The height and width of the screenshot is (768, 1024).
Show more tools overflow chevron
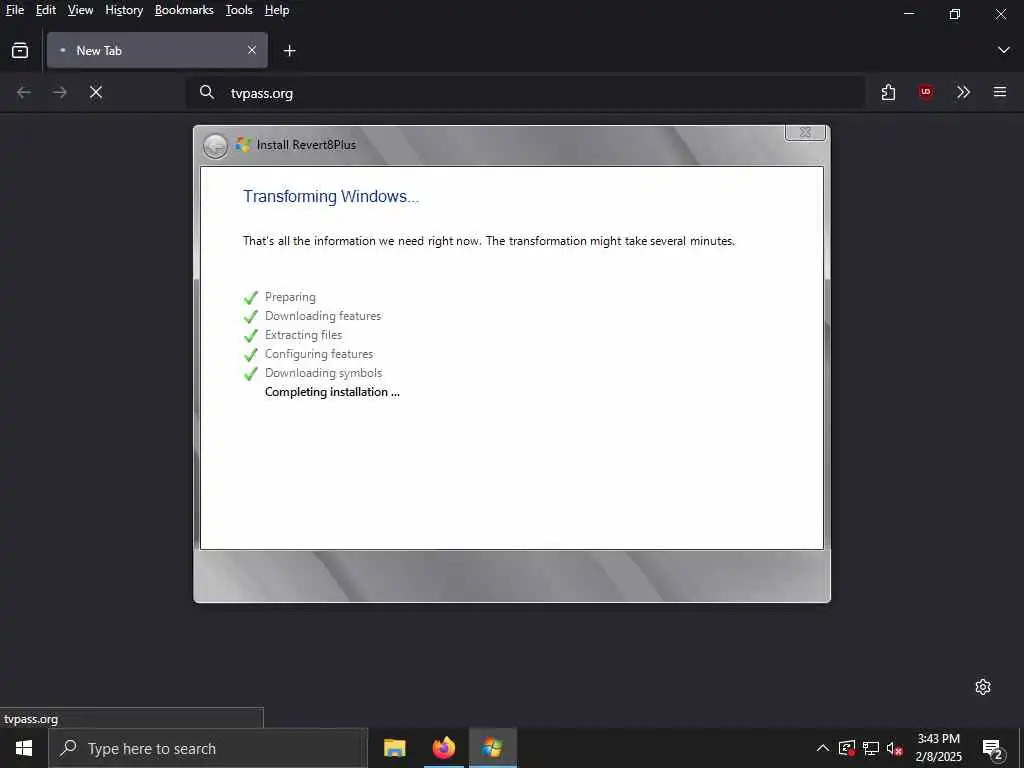(963, 92)
